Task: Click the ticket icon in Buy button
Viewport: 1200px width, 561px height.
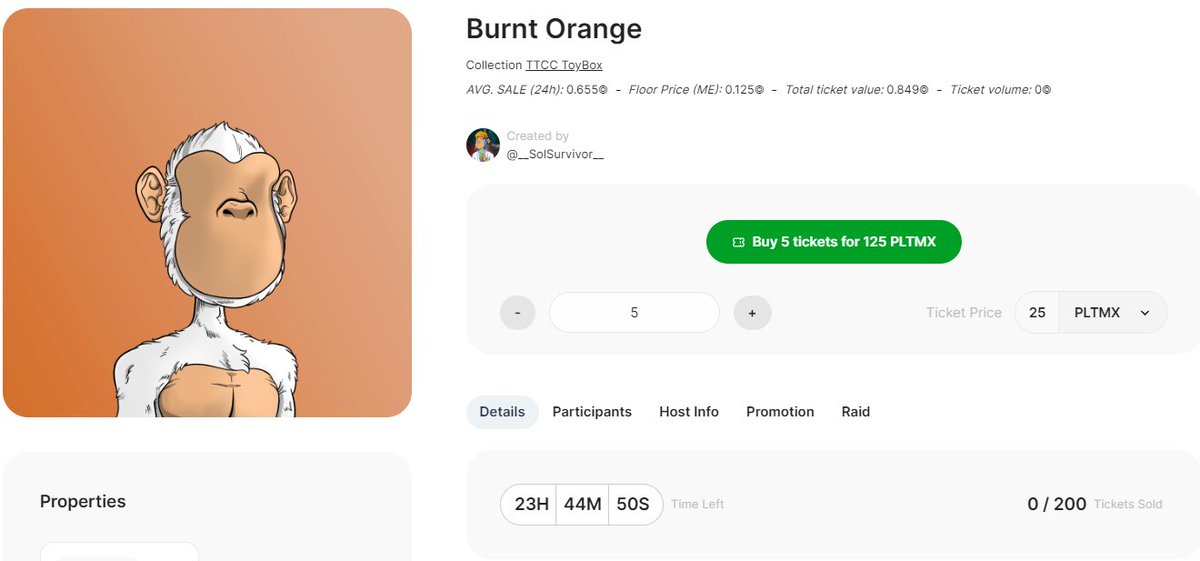Action: click(x=738, y=242)
